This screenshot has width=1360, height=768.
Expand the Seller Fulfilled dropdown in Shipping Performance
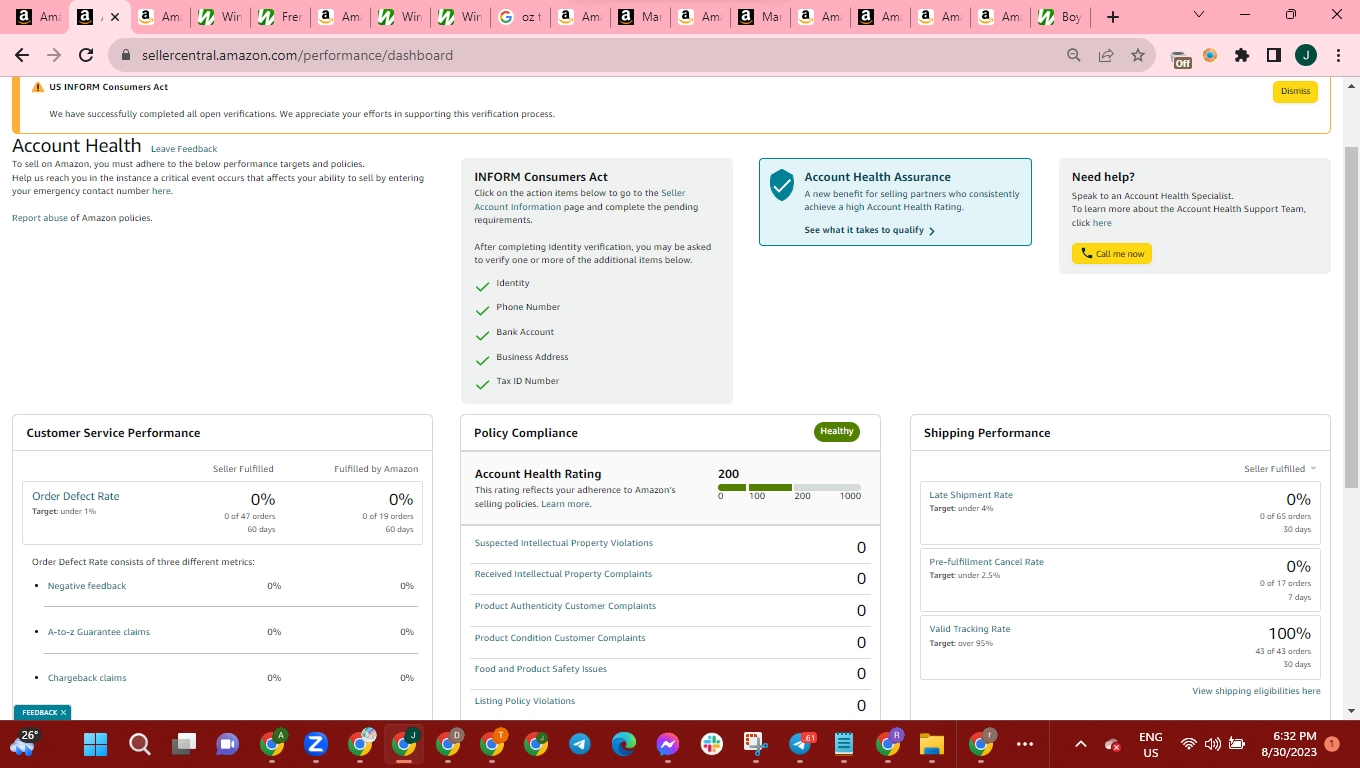pyautogui.click(x=1280, y=468)
